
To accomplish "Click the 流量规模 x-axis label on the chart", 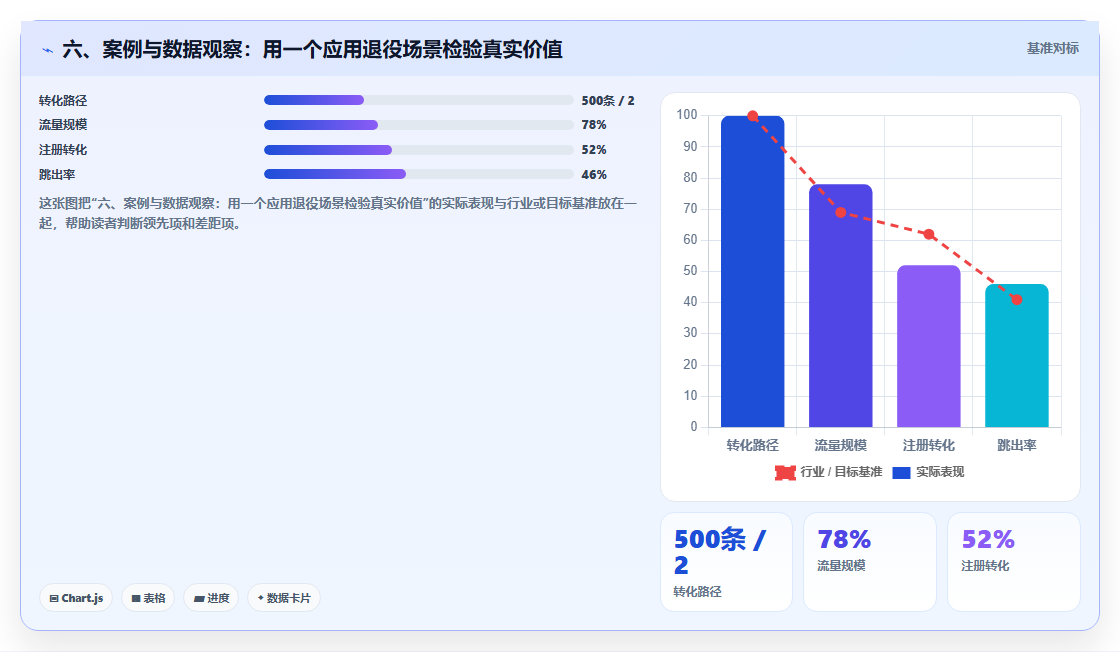I will (x=840, y=445).
